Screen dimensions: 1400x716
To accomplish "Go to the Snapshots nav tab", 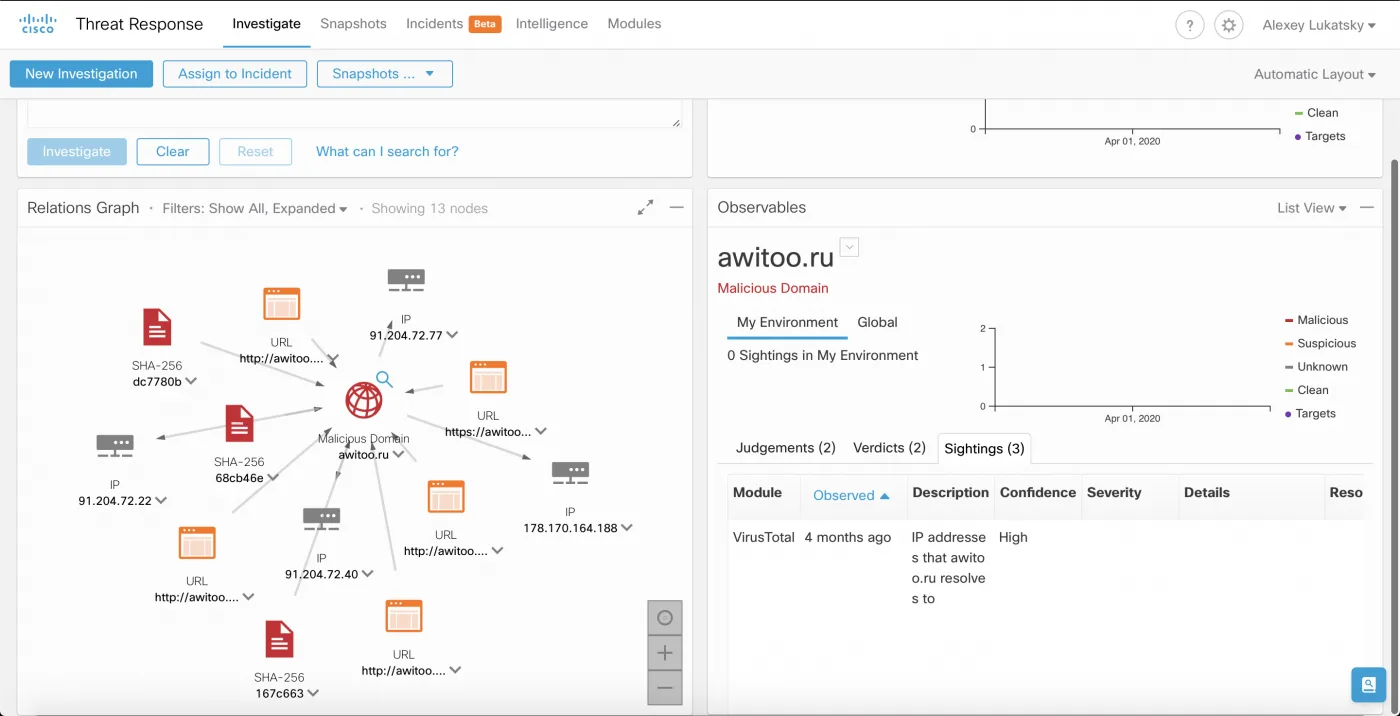I will 353,24.
